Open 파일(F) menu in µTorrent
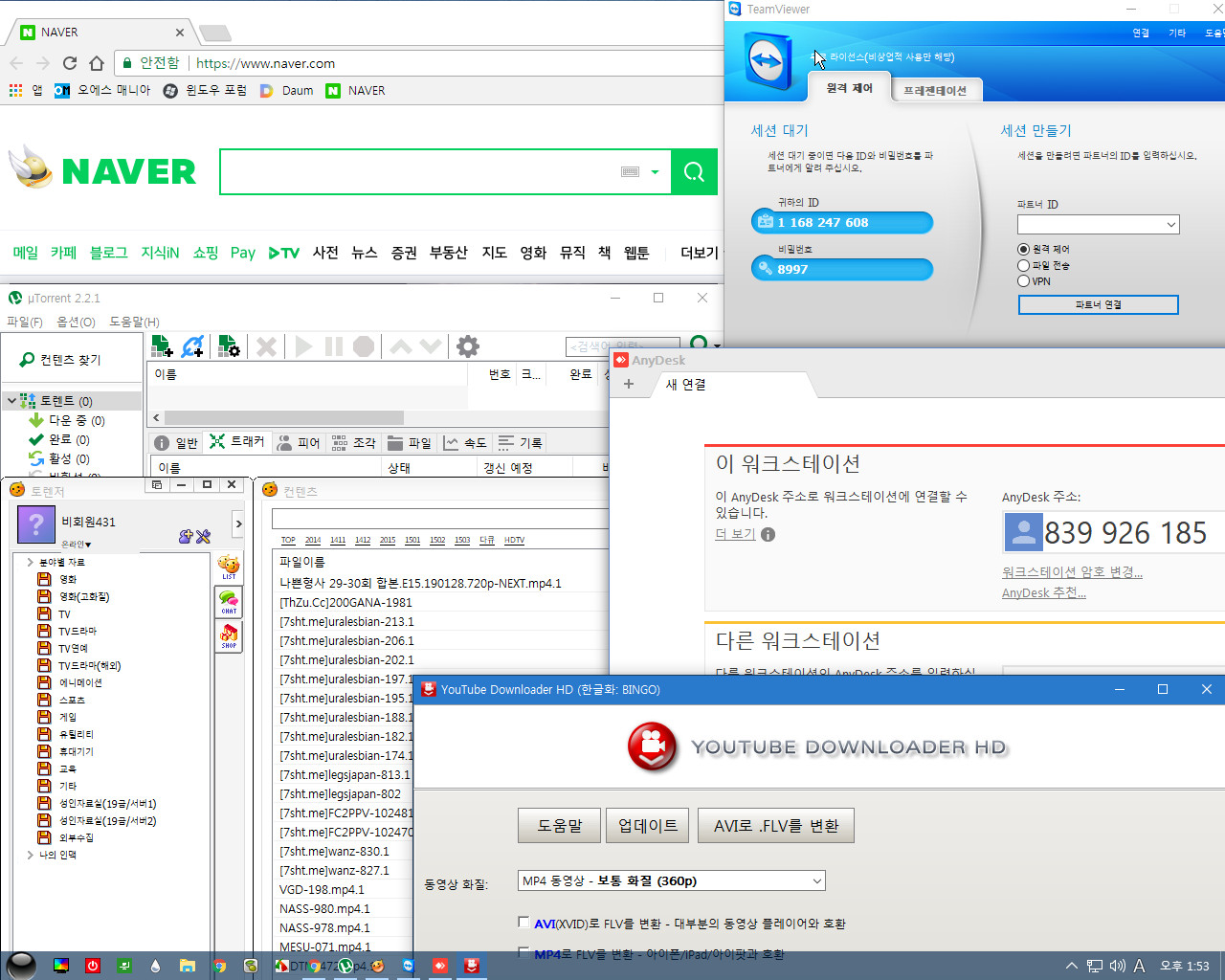Viewport: 1225px width, 980px height. click(x=25, y=322)
